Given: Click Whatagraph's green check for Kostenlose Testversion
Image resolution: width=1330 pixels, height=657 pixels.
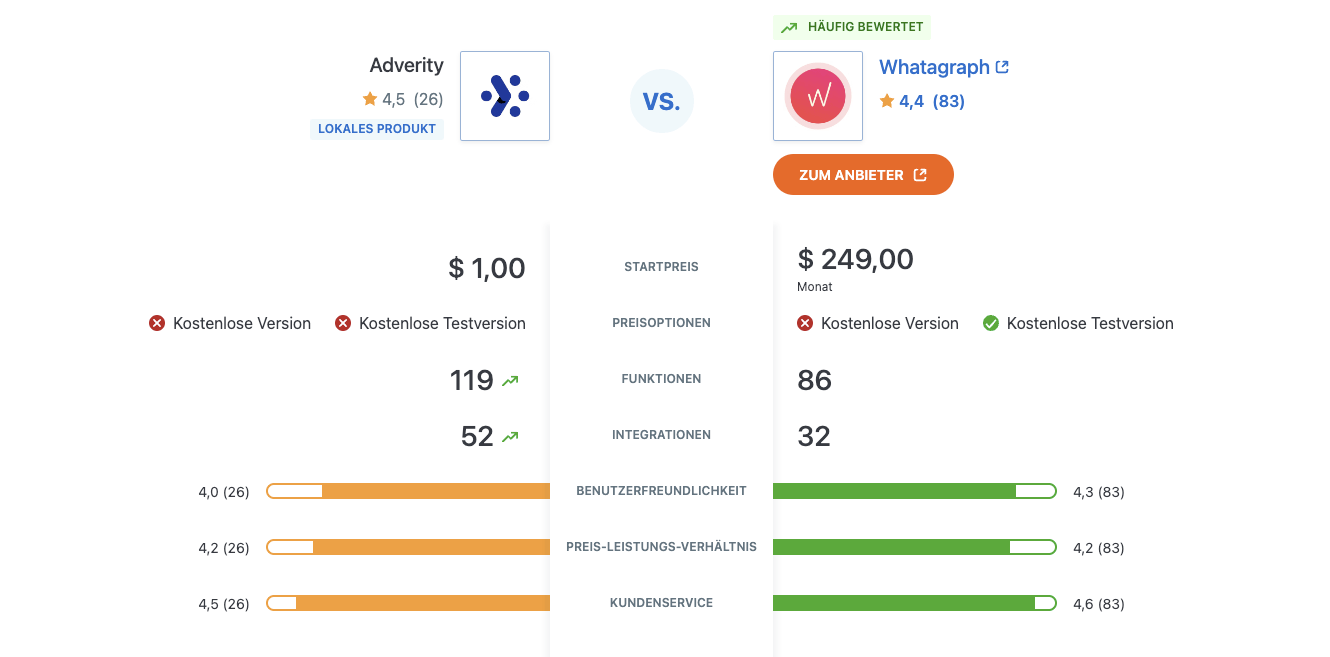Looking at the screenshot, I should [x=991, y=323].
